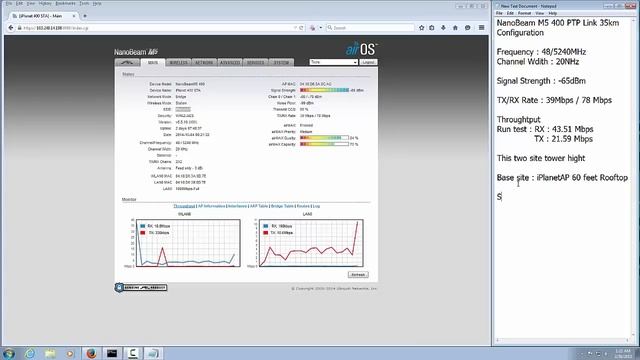Open the Bridge Table monitor link
This screenshot has height=360, width=640.
click(x=282, y=206)
